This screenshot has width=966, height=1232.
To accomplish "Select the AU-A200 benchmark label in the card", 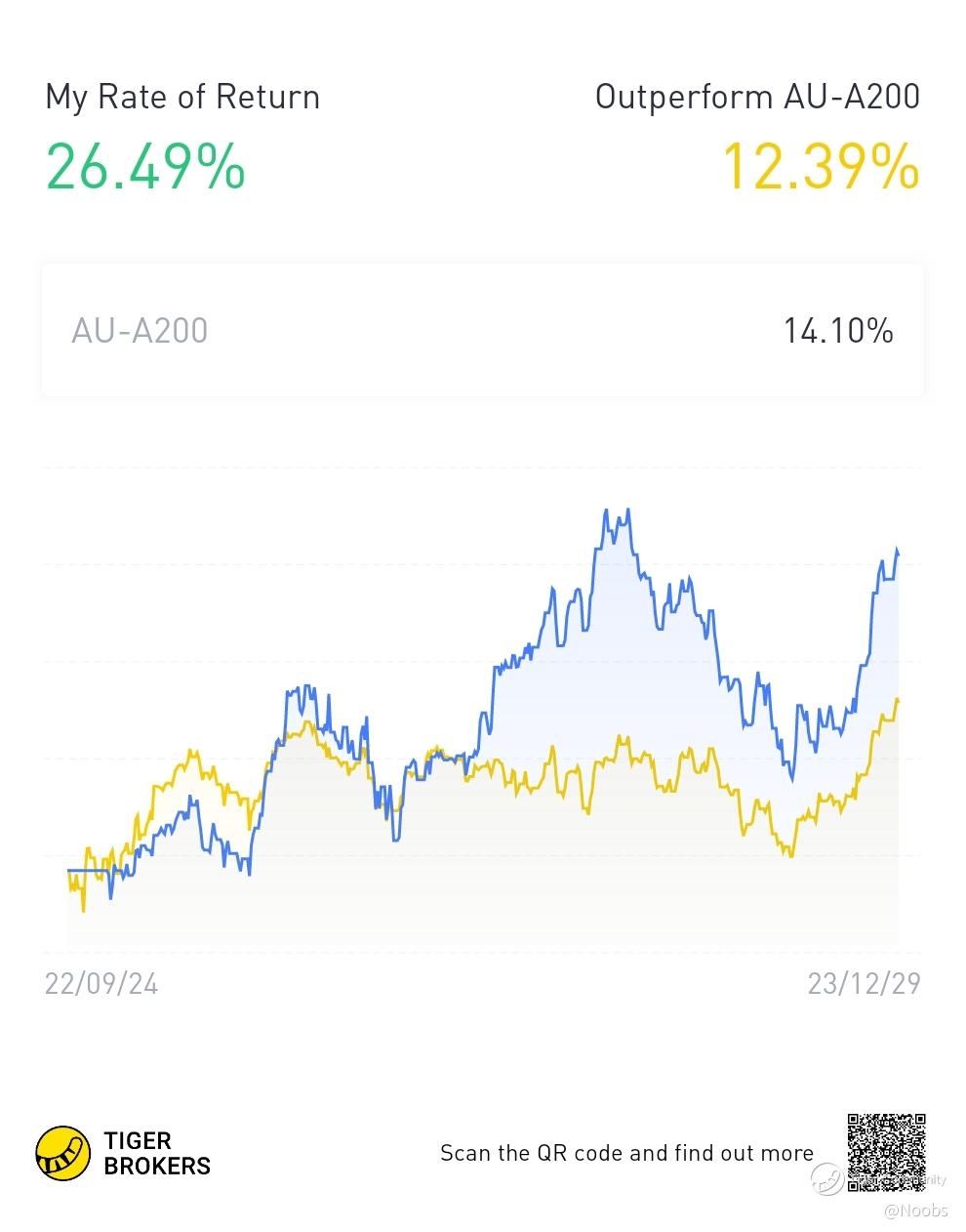I will [140, 331].
